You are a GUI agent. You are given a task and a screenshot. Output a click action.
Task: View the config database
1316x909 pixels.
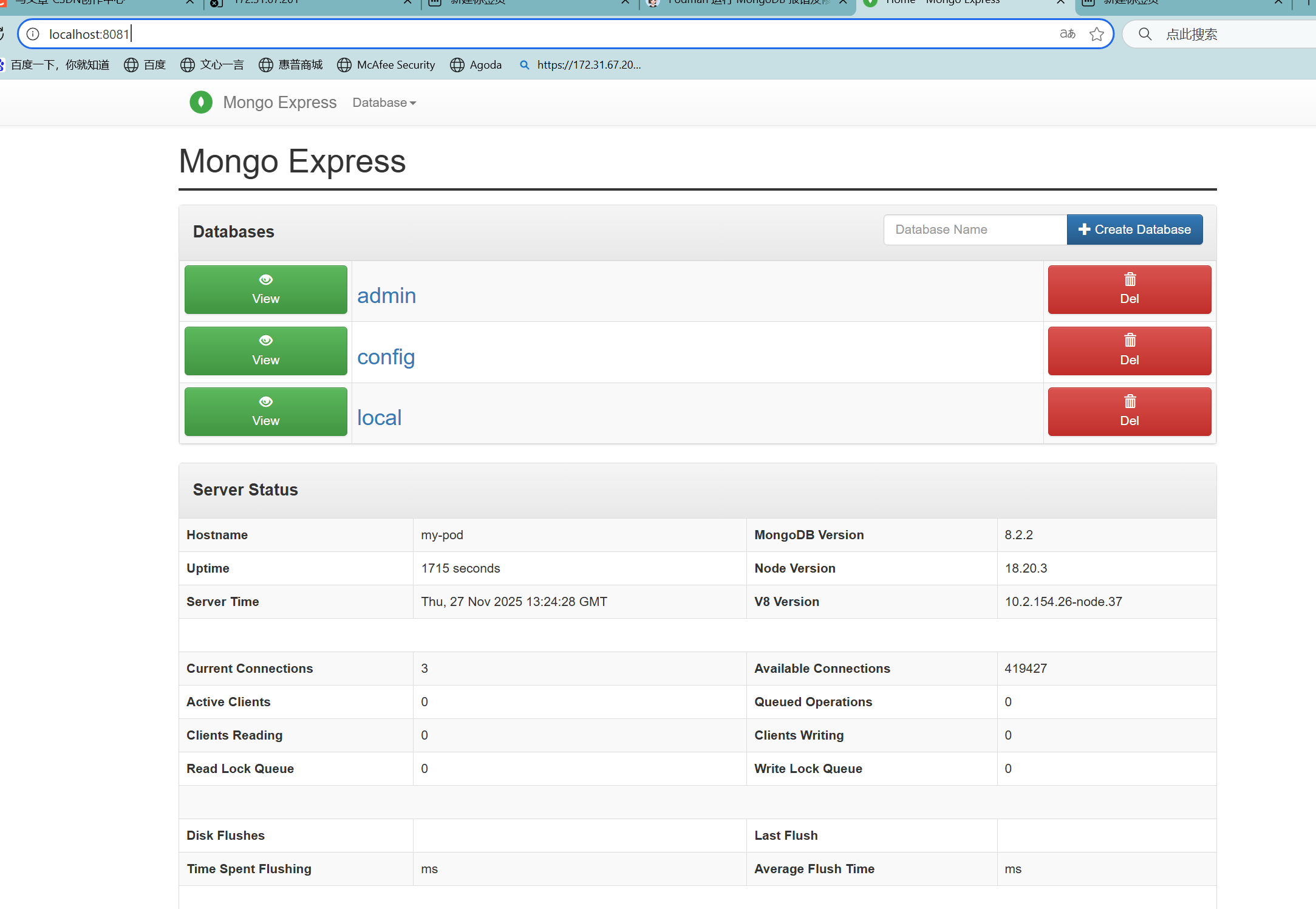[265, 351]
